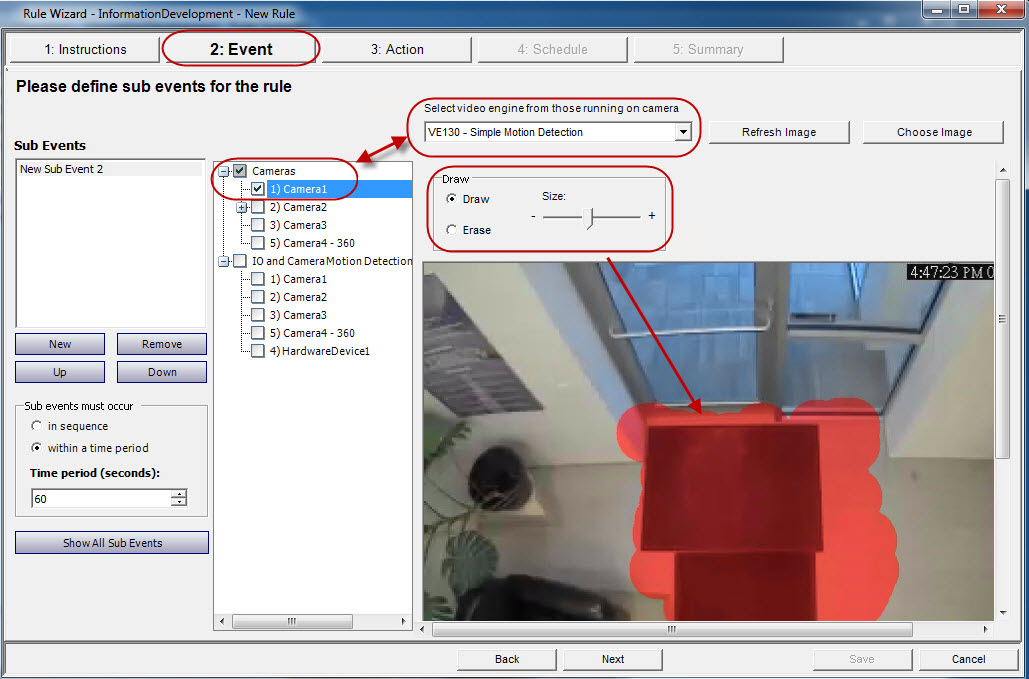Viewport: 1029px width, 679px height.
Task: Decrease the time period with down arrow
Action: pos(179,503)
